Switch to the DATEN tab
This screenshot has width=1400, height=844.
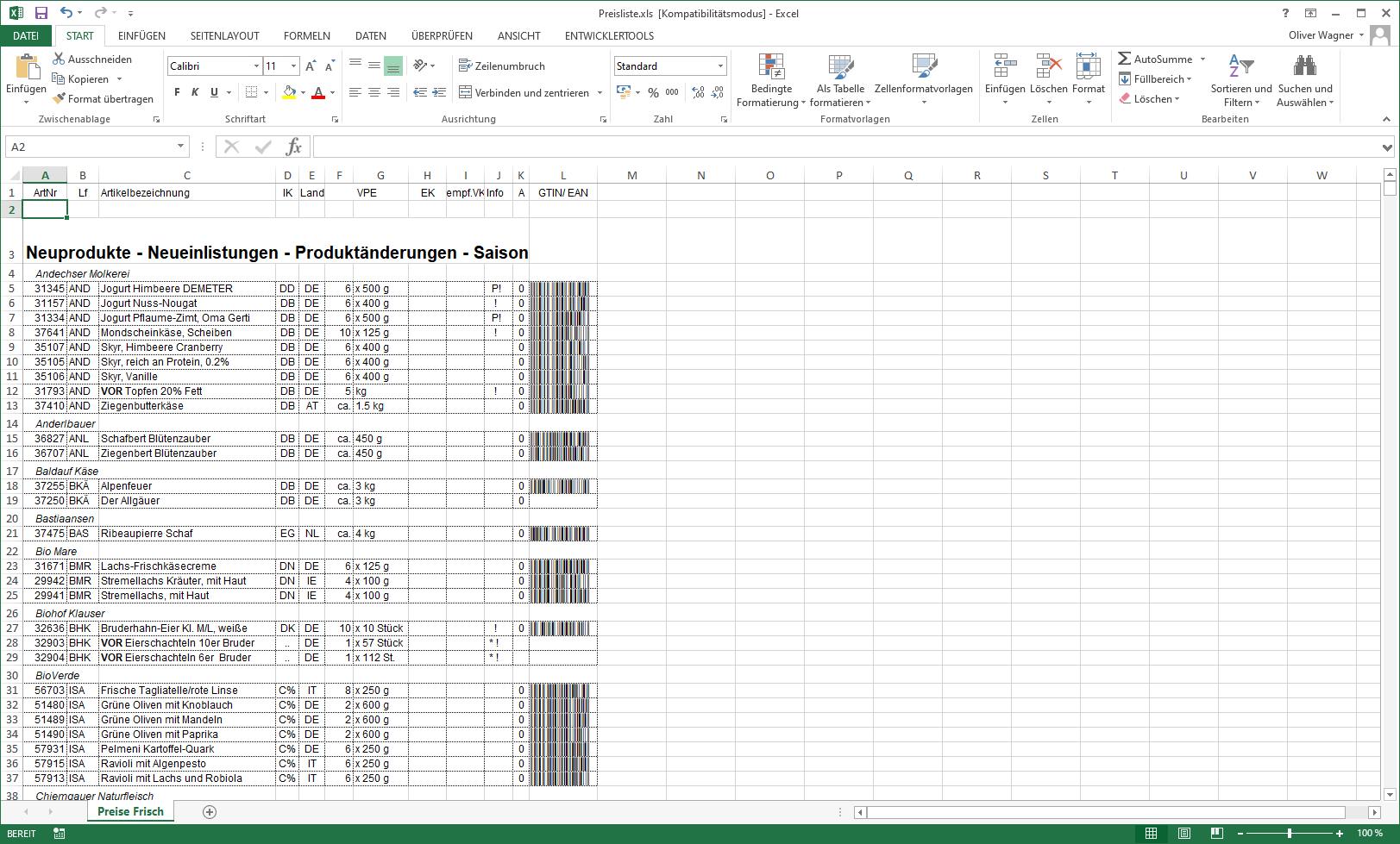[371, 35]
